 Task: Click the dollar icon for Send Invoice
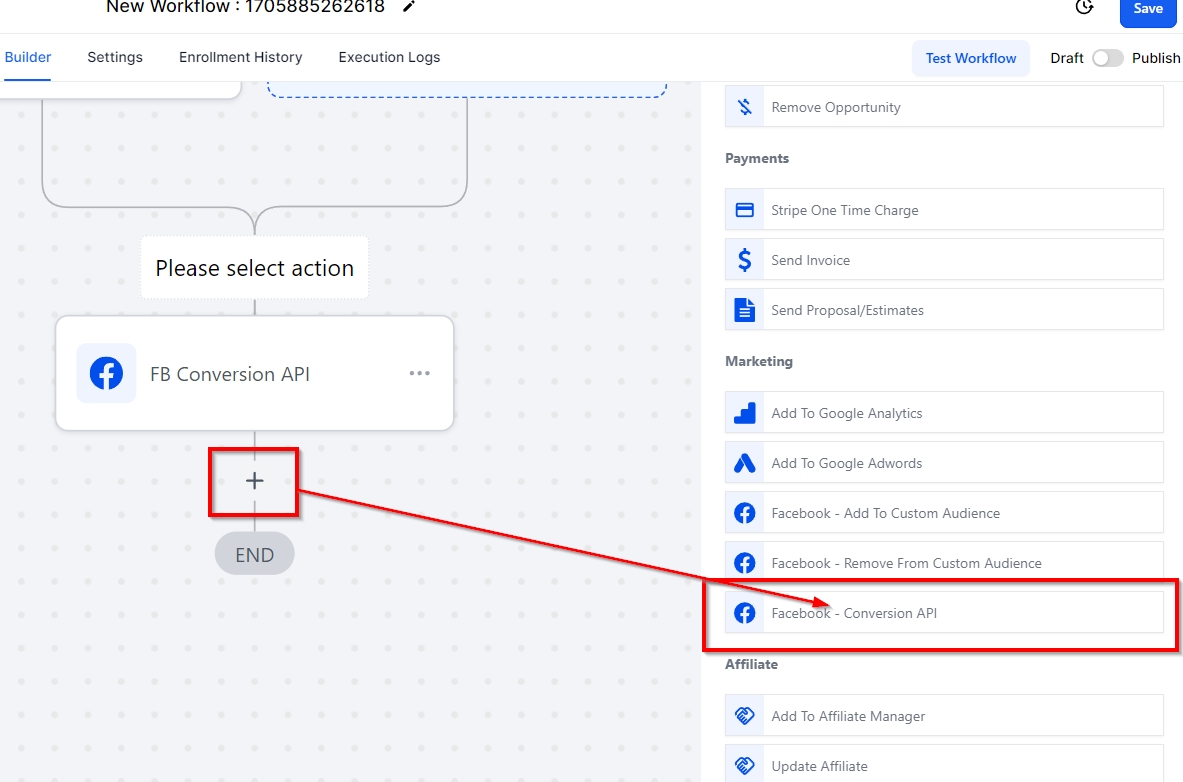pos(745,260)
